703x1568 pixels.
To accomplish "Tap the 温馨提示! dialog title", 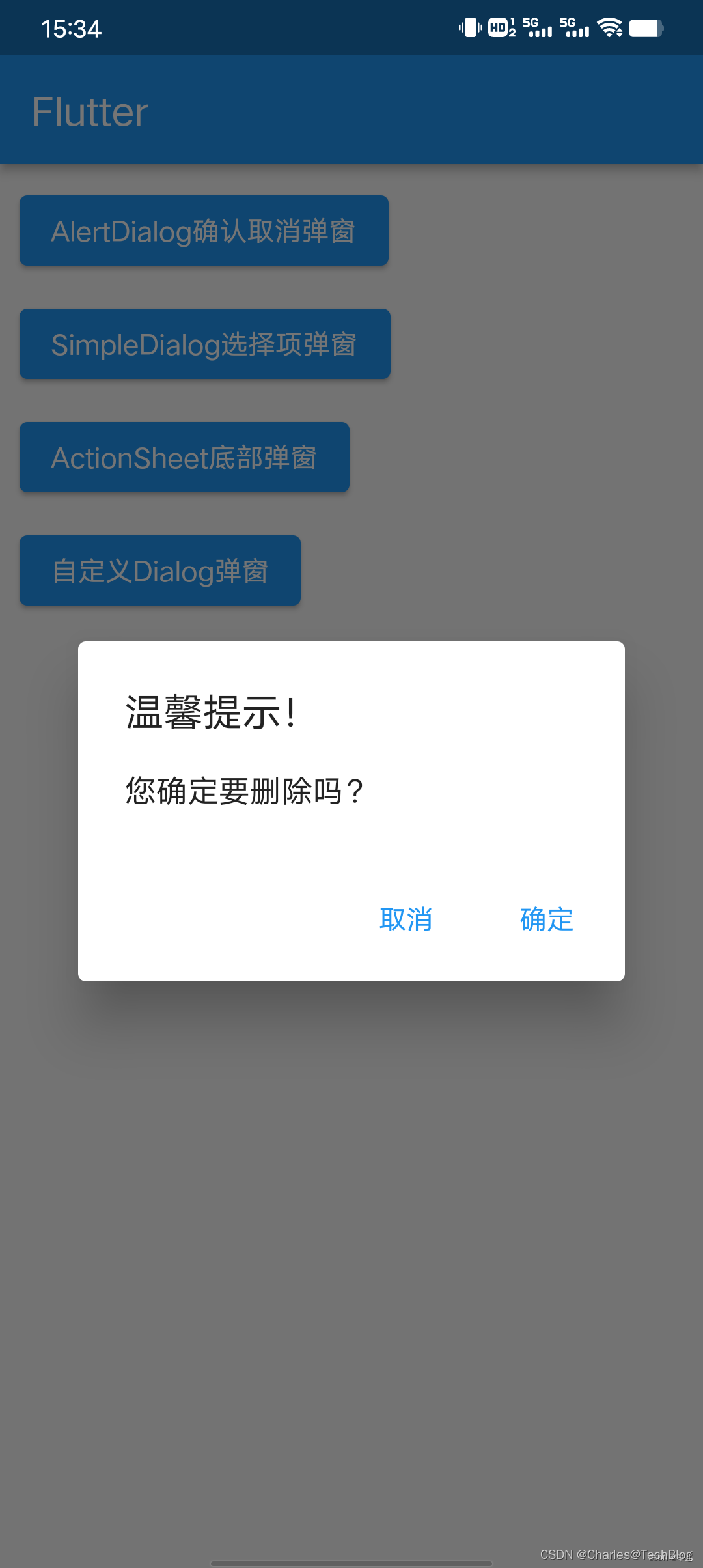I will click(211, 712).
